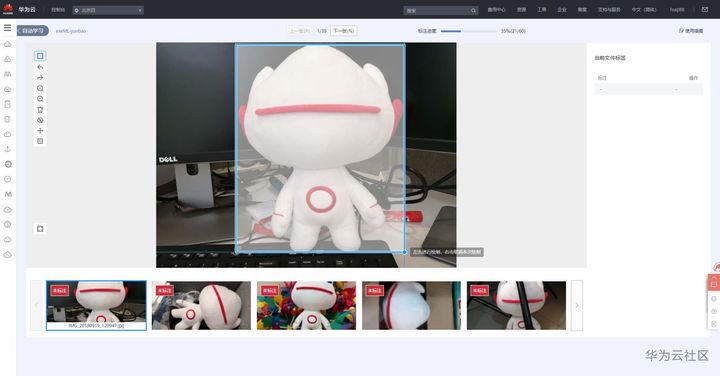Viewport: 720px width, 376px height.
Task: Open the region selector dropdown
Action: click(108, 10)
